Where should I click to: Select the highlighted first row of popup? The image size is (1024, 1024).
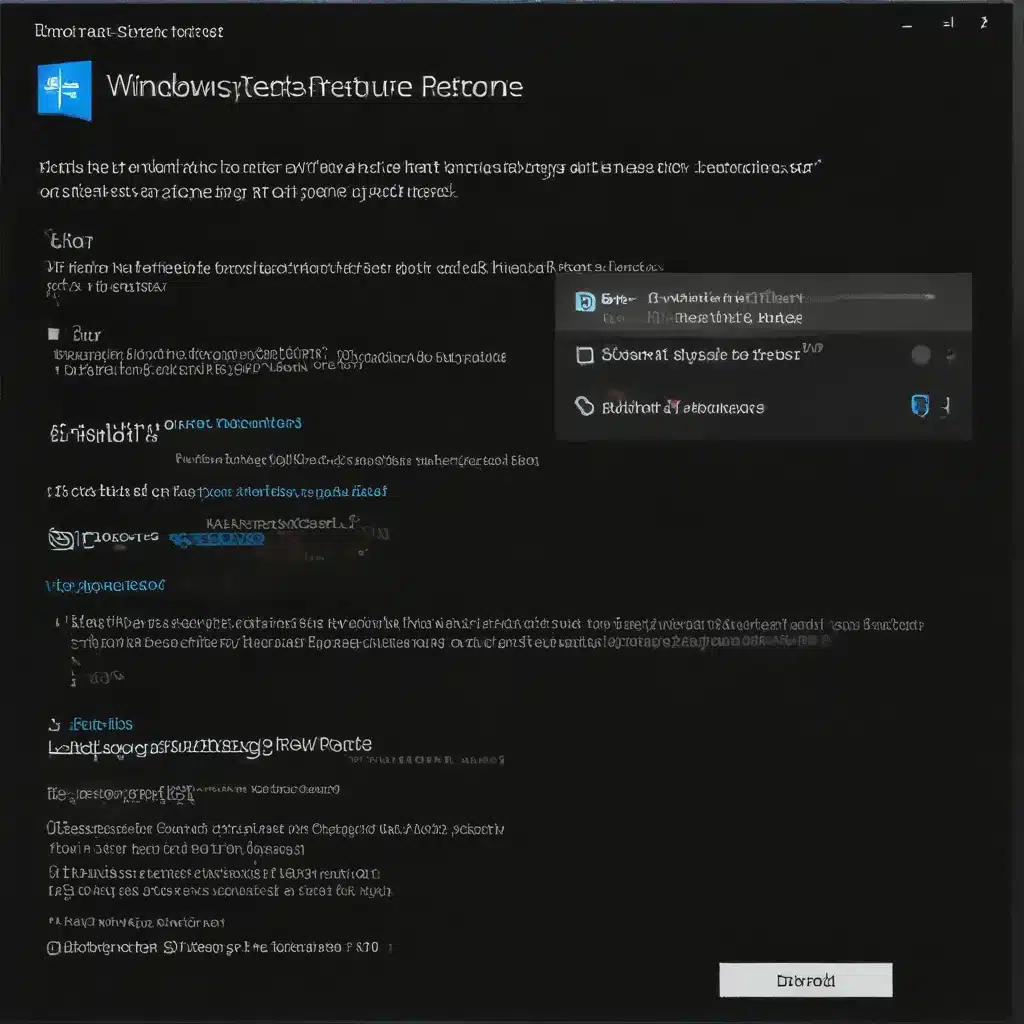point(763,304)
